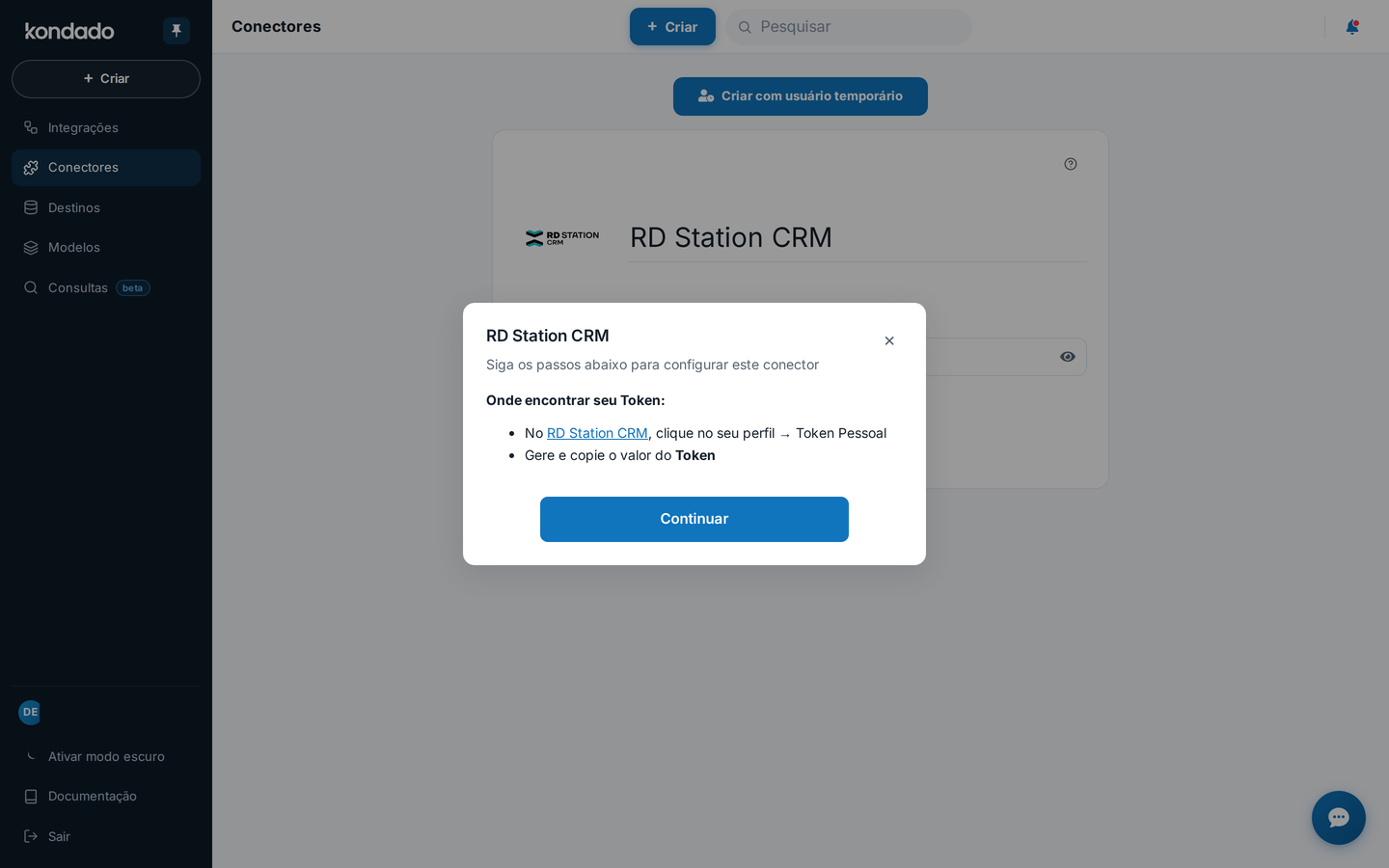The height and width of the screenshot is (868, 1389).
Task: Toggle token visibility eye icon
Action: coord(1068,357)
